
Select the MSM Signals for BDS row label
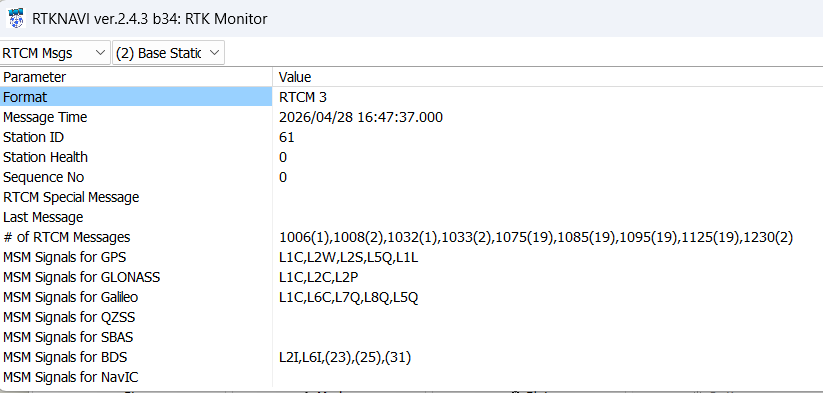tap(65, 357)
